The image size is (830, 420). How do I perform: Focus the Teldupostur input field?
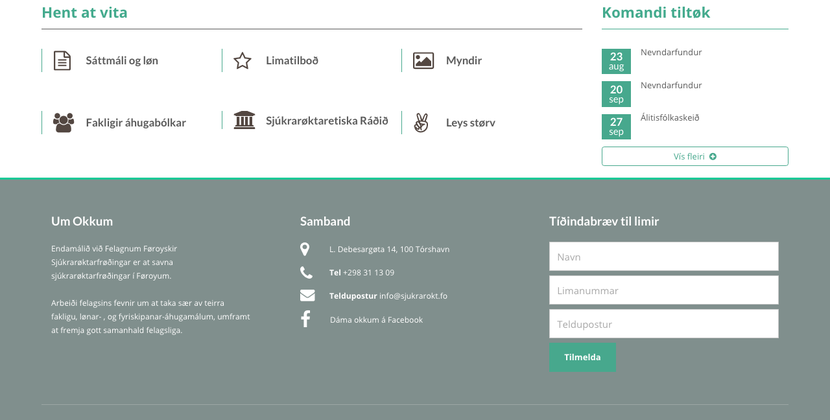point(663,324)
